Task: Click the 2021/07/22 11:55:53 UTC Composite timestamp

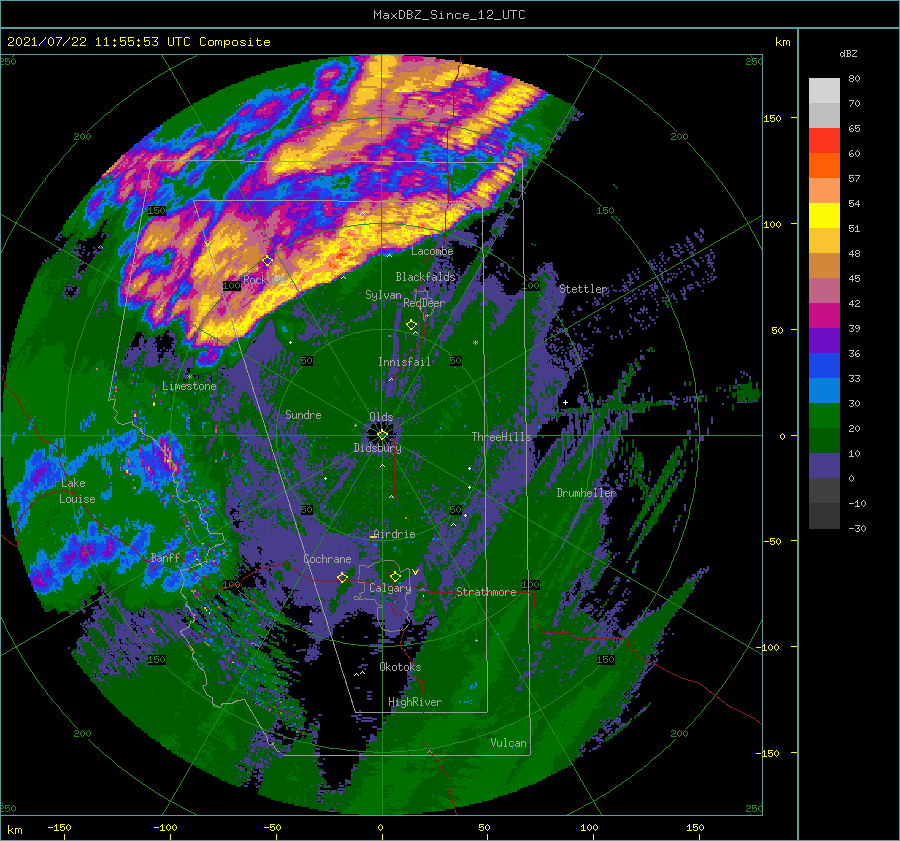Action: 138,42
